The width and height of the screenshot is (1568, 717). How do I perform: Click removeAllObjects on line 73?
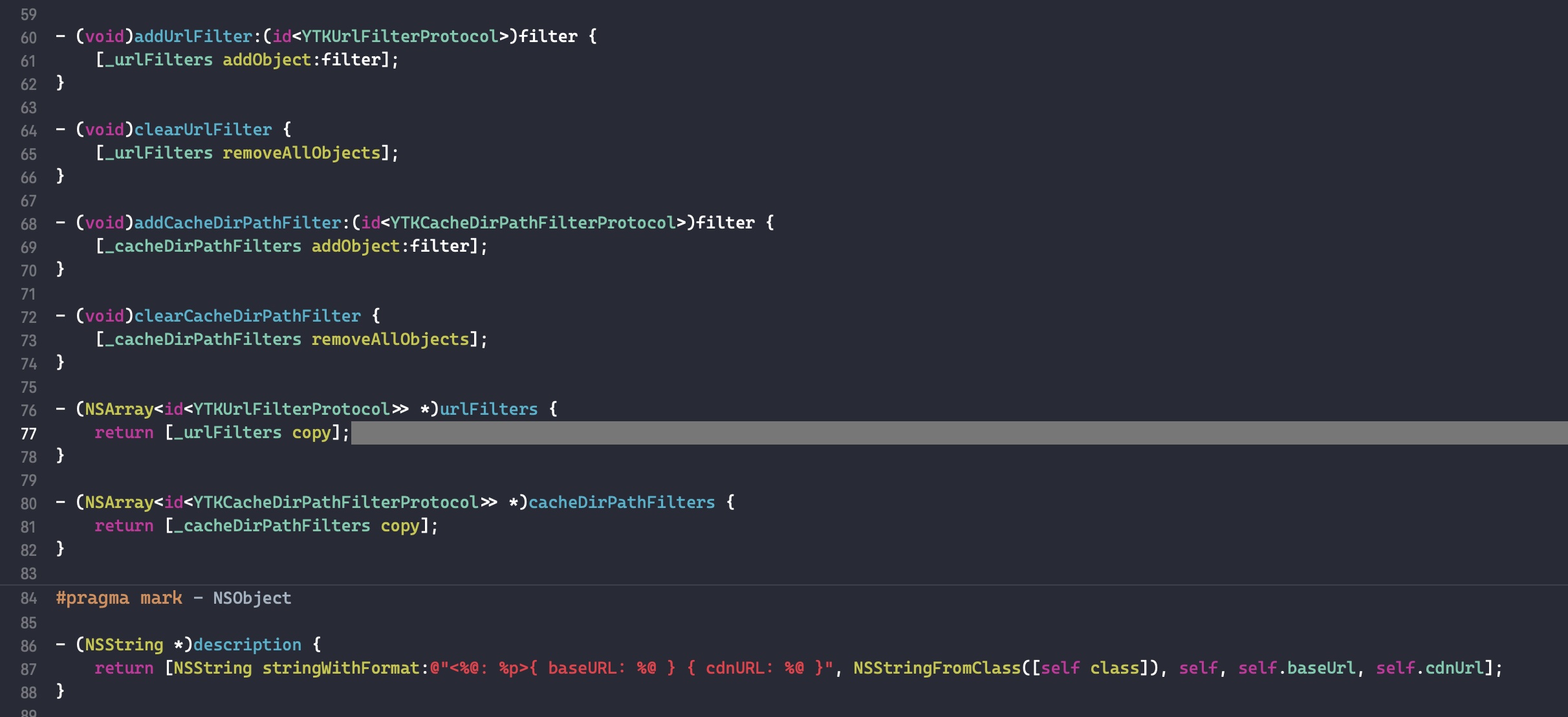coord(390,339)
